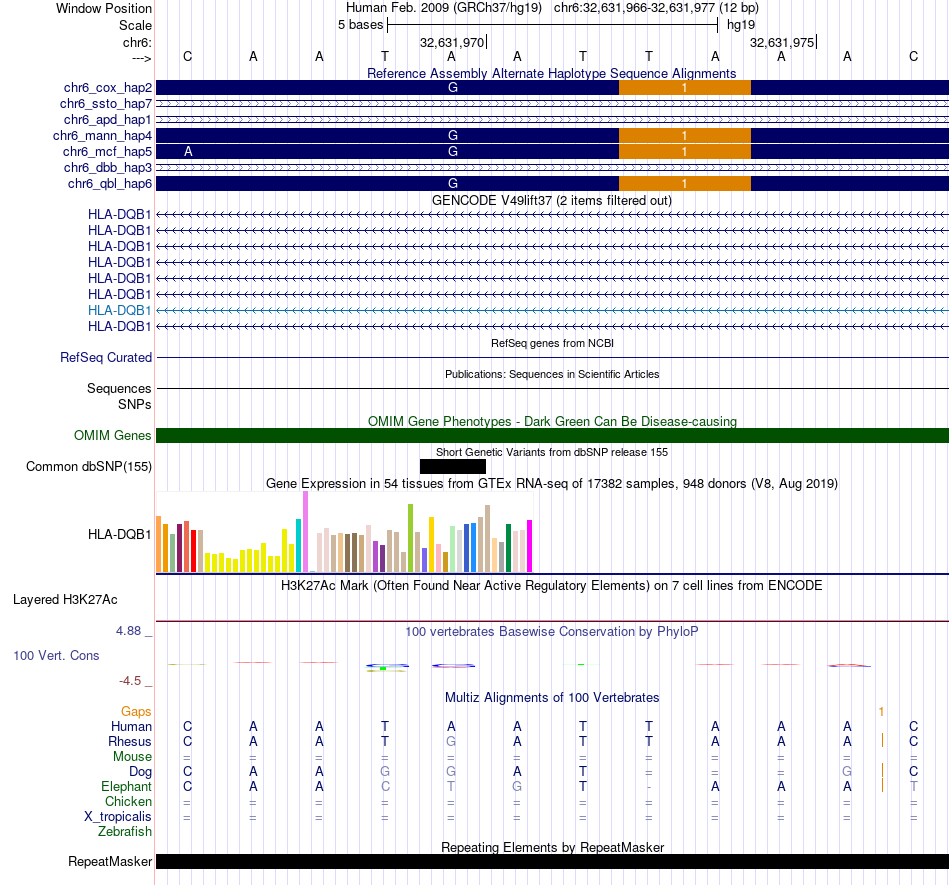Open the OMIM Genes label
The height and width of the screenshot is (885, 950).
(113, 436)
